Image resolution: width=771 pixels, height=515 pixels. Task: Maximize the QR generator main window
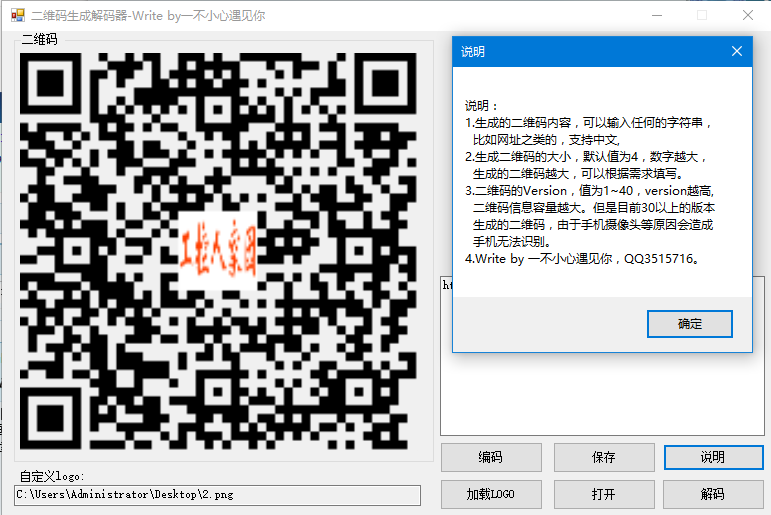[x=702, y=15]
